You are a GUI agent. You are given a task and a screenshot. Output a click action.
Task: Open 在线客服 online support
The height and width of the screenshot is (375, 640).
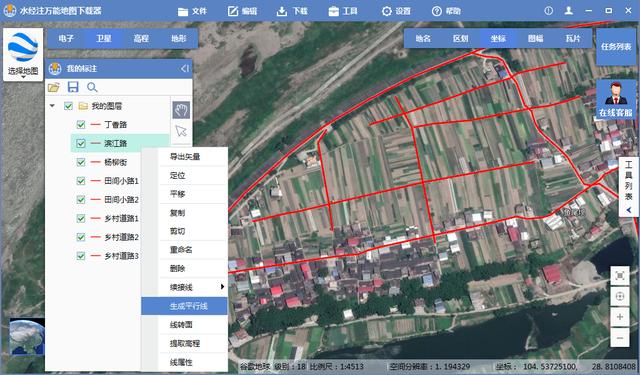pyautogui.click(x=616, y=100)
